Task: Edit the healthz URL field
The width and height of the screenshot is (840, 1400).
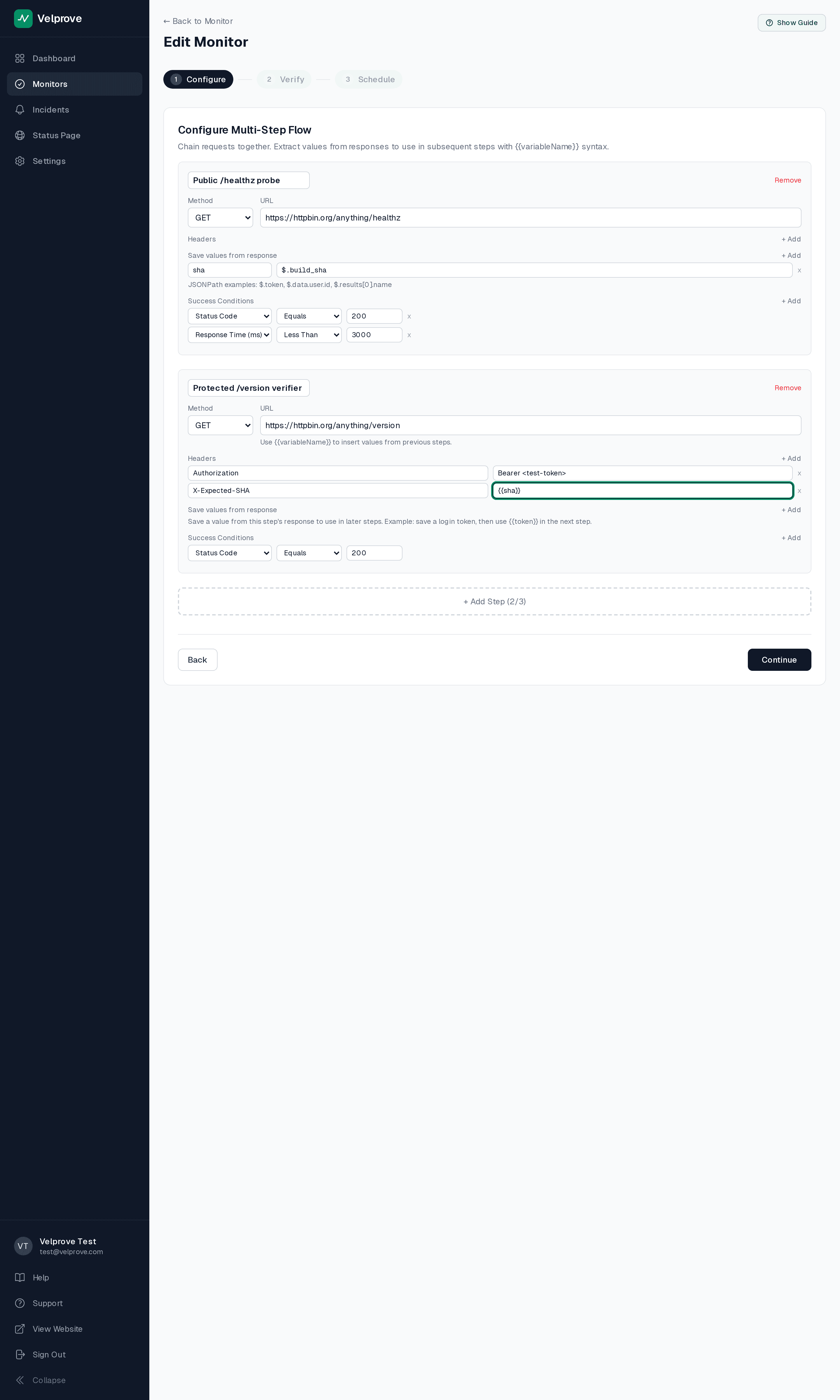Action: 530,218
